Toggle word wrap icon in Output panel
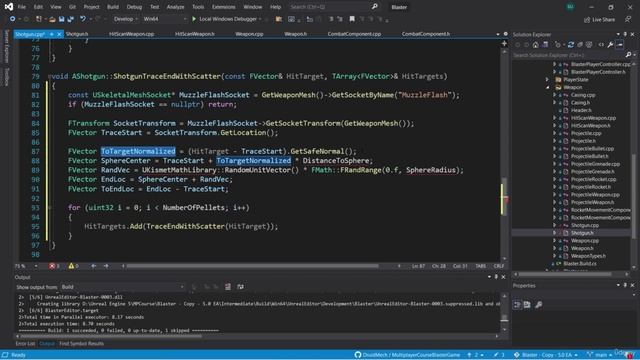Image resolution: width=640 pixels, height=360 pixels. [x=240, y=287]
